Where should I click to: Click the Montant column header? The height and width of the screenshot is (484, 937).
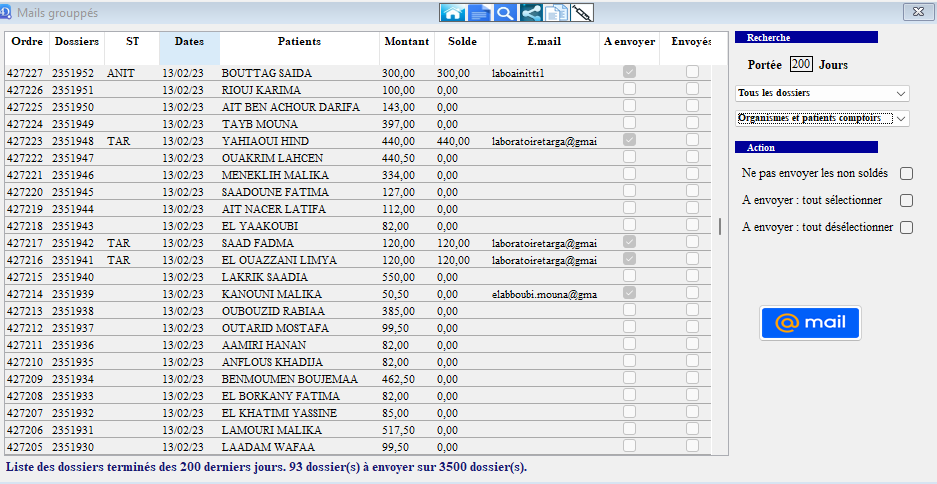click(406, 42)
